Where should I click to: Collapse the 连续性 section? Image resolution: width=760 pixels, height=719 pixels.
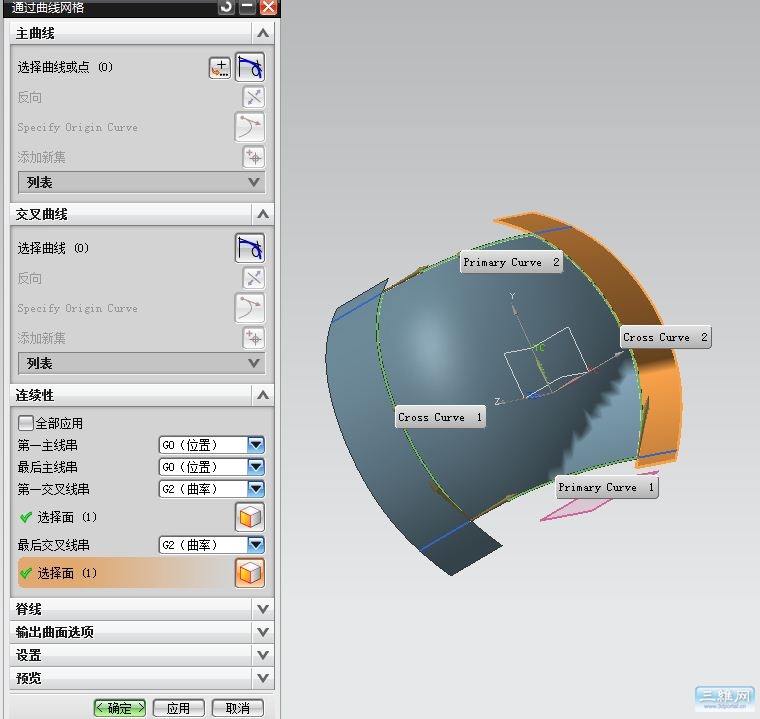click(263, 395)
